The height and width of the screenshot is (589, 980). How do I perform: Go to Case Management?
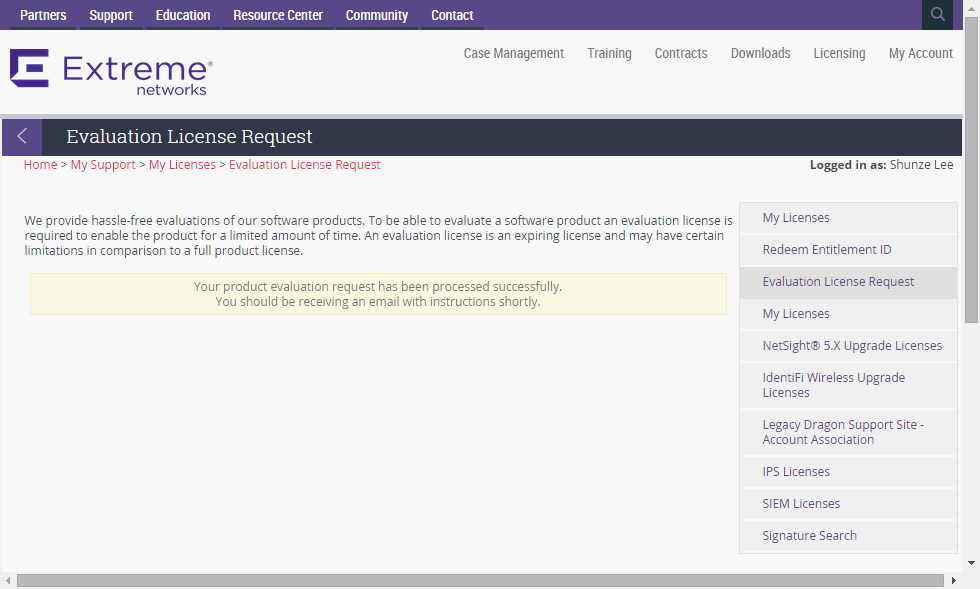tap(514, 53)
